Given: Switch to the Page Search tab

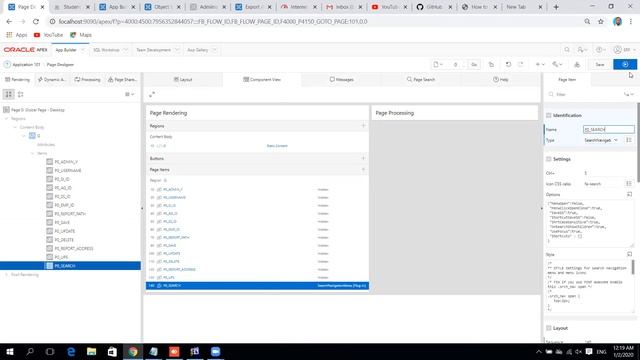Looking at the screenshot, I should pos(420,80).
